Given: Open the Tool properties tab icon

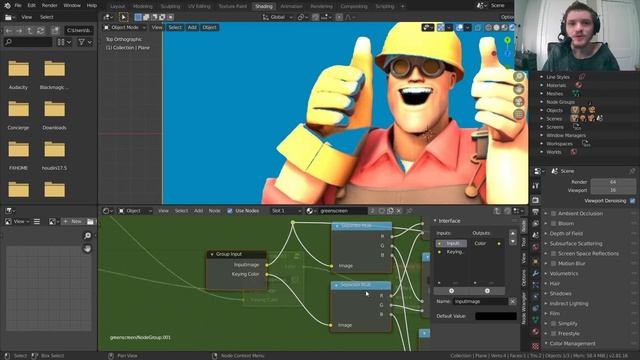Looking at the screenshot, I should [x=536, y=186].
